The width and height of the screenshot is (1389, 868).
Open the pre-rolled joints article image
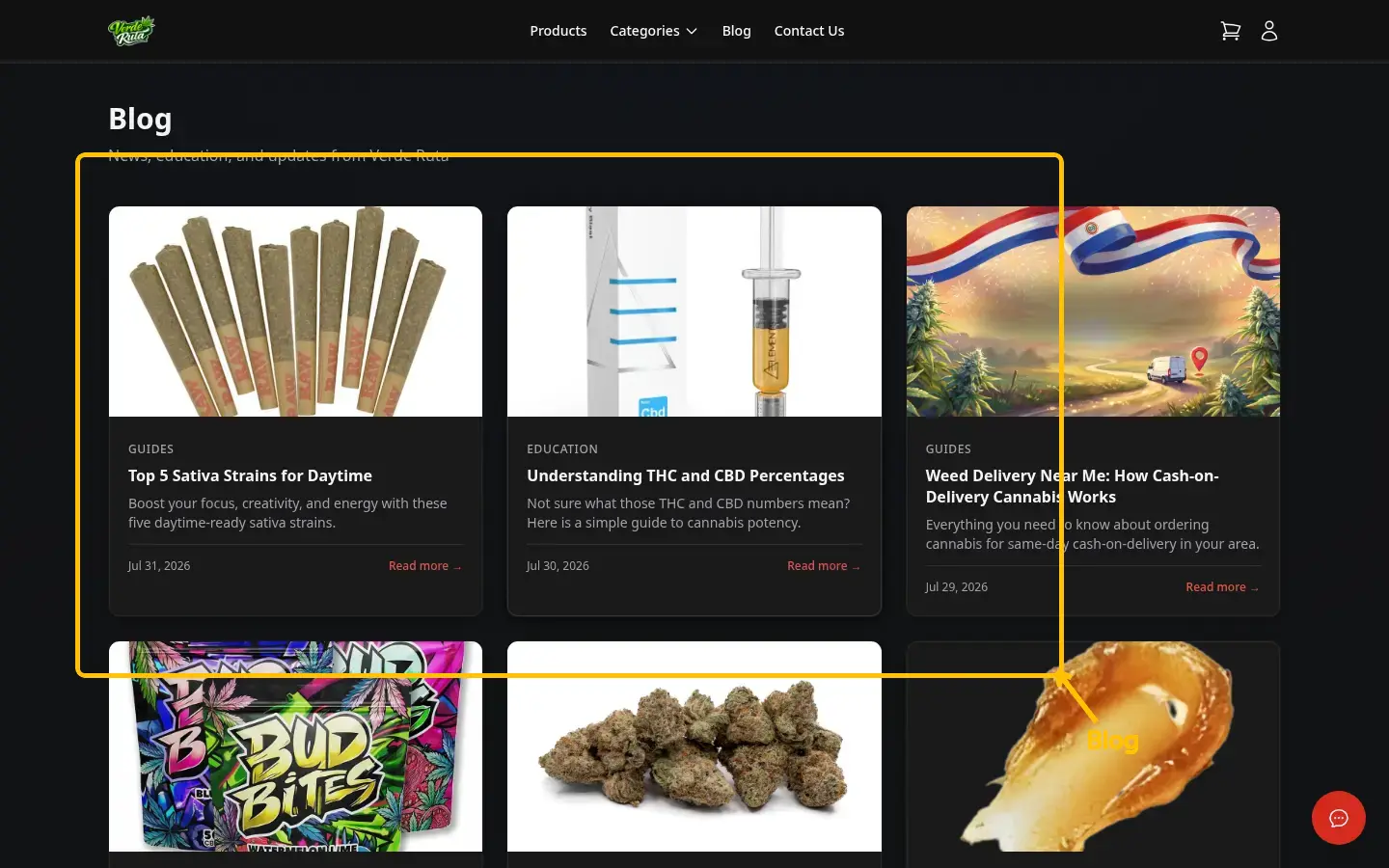[x=295, y=312]
